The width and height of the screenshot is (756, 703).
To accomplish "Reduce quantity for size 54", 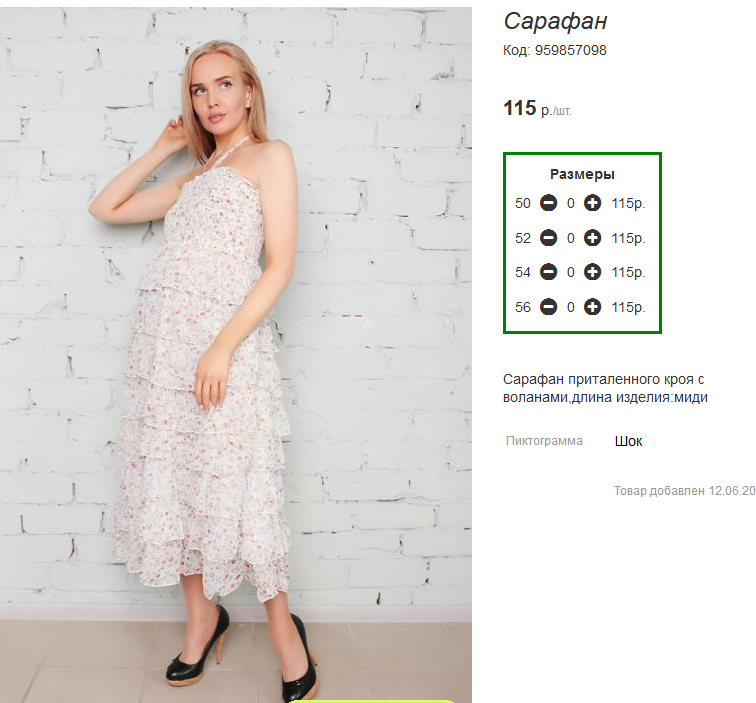I will click(548, 272).
